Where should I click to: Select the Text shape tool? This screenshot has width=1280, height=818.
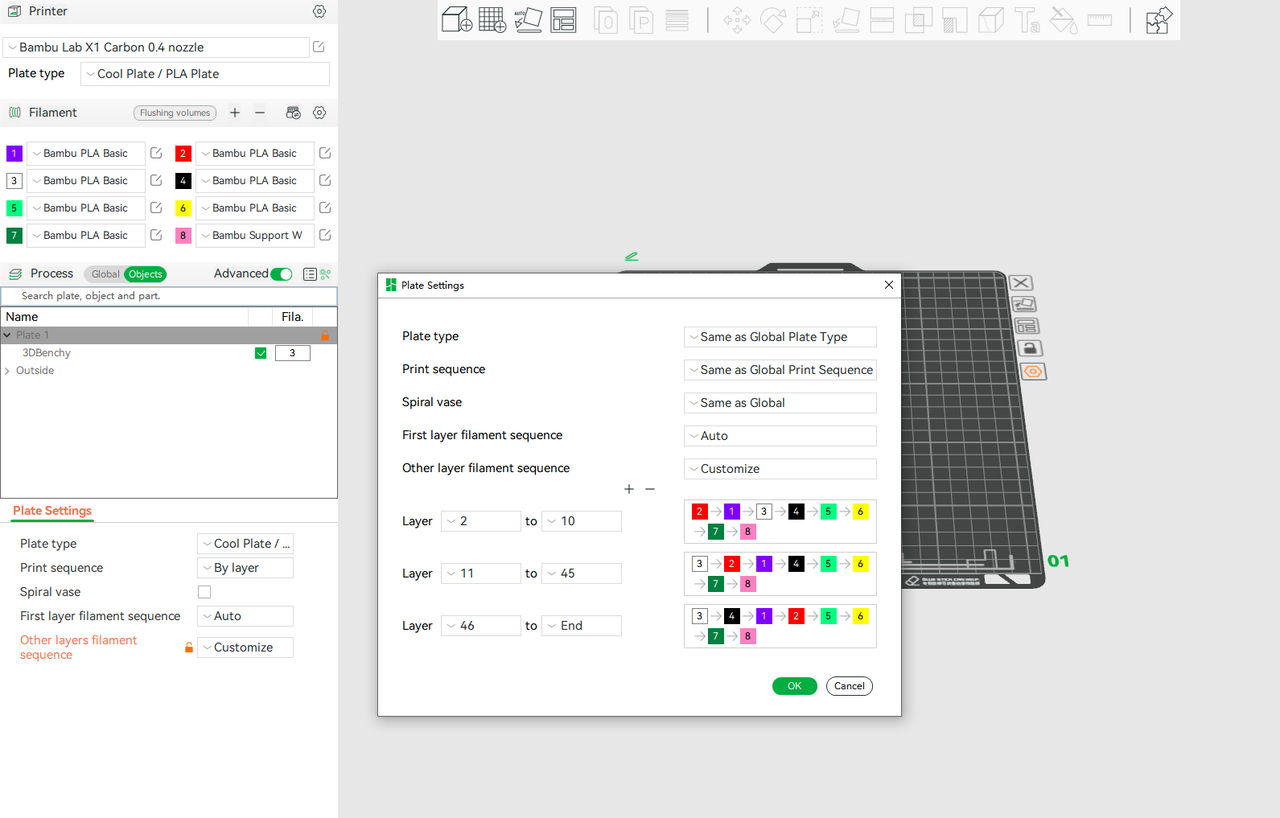1027,20
